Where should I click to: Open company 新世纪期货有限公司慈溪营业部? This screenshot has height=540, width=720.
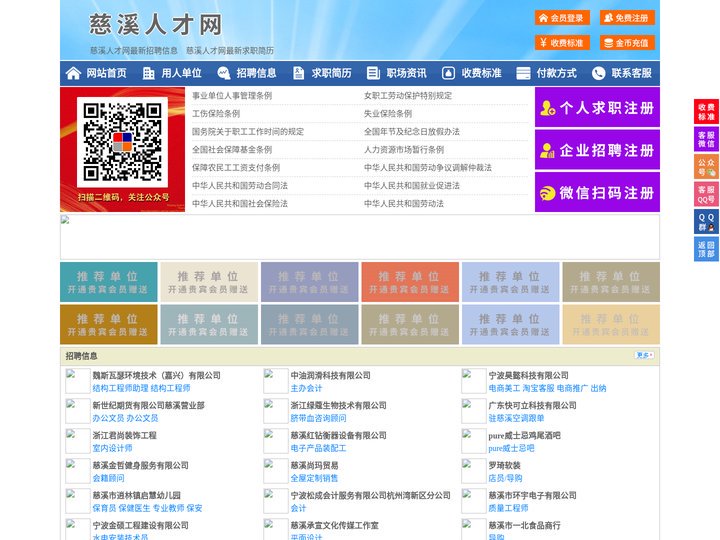(148, 405)
